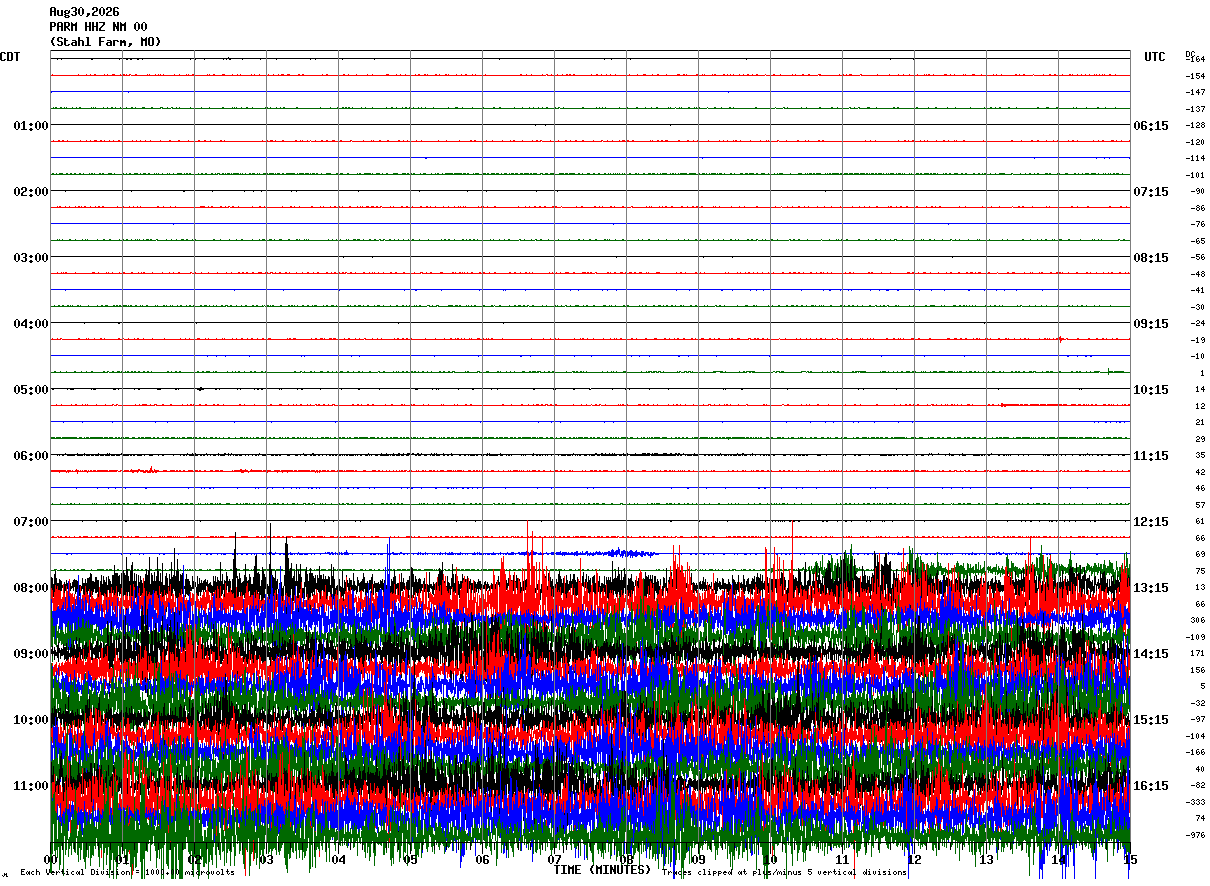Click minute 10 on the time axis
The height and width of the screenshot is (886, 1210).
tap(770, 860)
